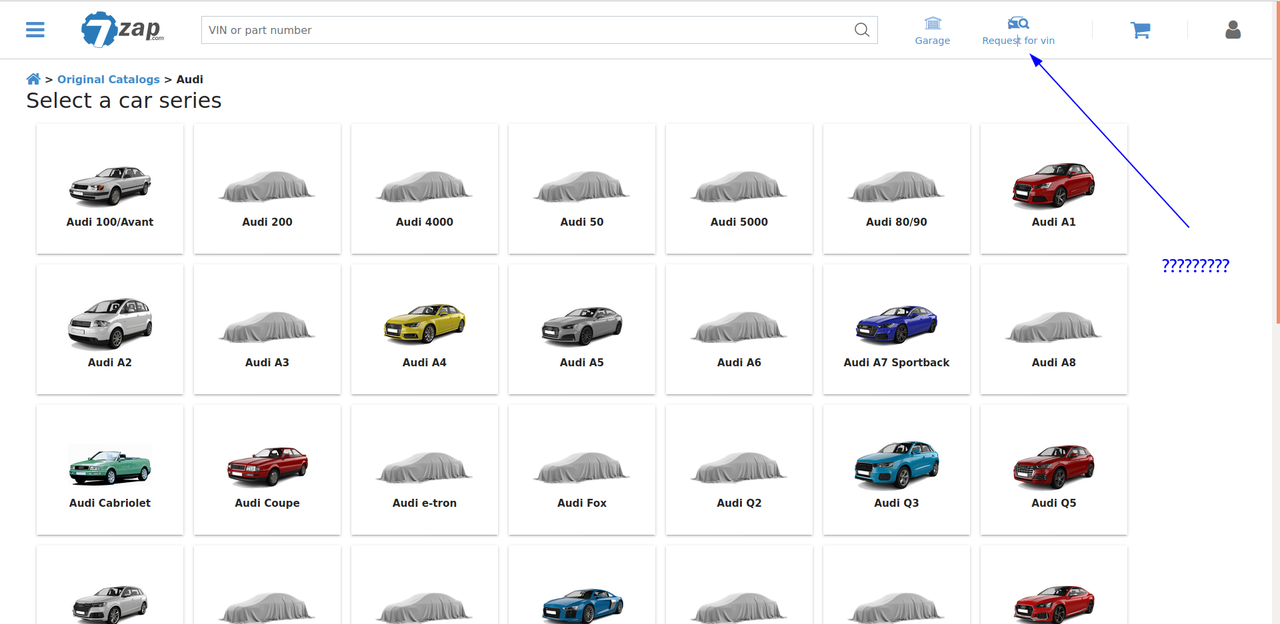Click the 7zap logo
This screenshot has height=624, width=1280.
pyautogui.click(x=122, y=30)
